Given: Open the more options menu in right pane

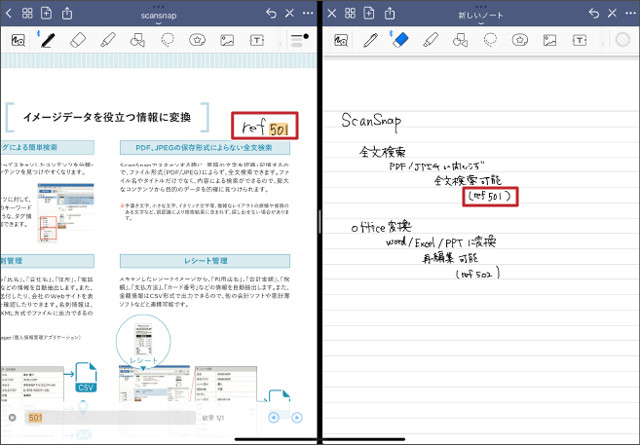Looking at the screenshot, I should tap(627, 13).
